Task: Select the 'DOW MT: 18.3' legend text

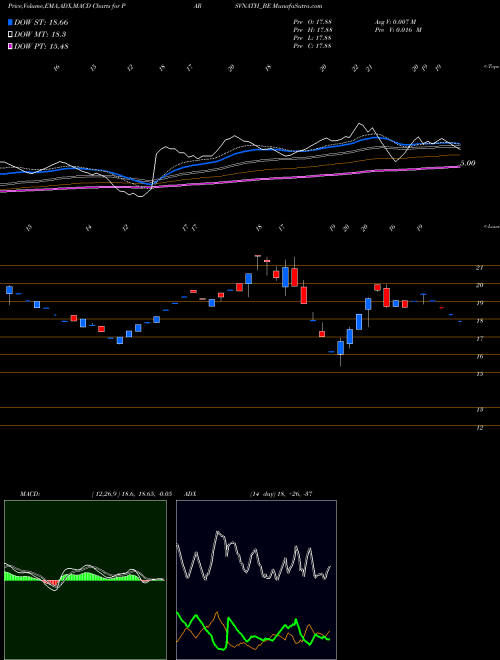Action: (40, 35)
